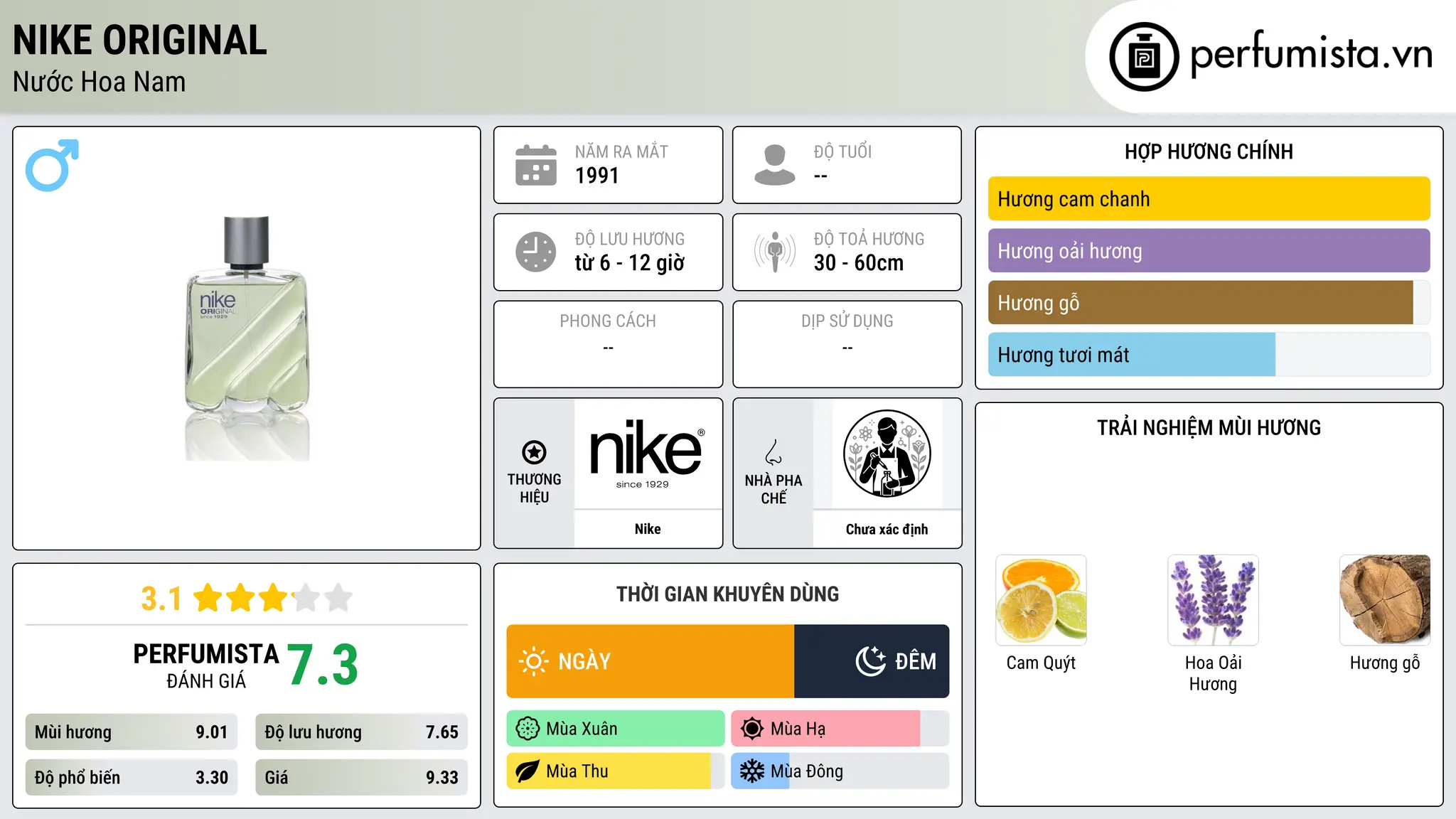Click the sillage value 30 - 60cm
Image resolution: width=1456 pixels, height=819 pixels.
(859, 263)
